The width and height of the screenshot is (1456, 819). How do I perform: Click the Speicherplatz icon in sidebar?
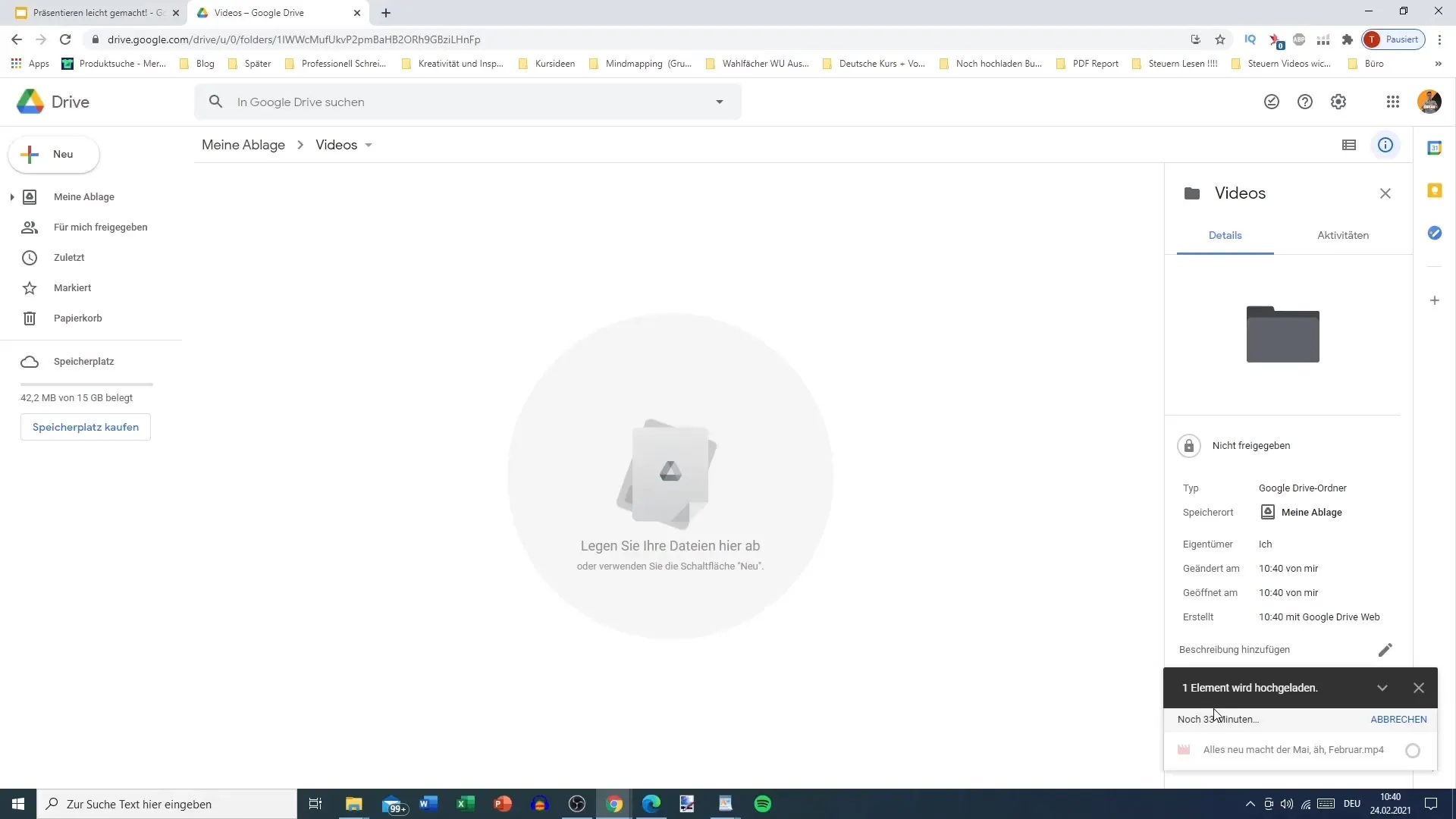(30, 361)
